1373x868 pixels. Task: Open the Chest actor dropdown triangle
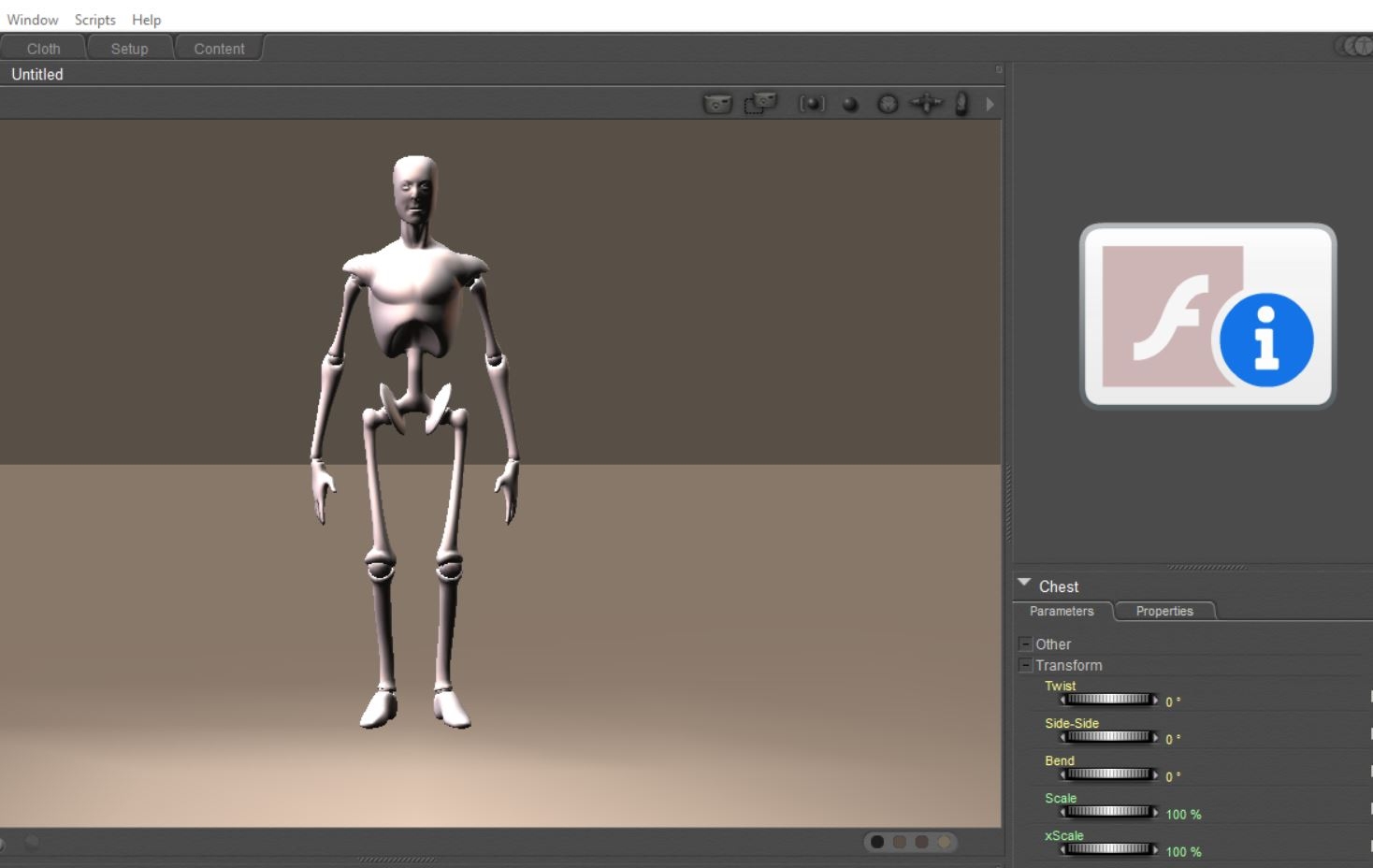tap(1024, 583)
